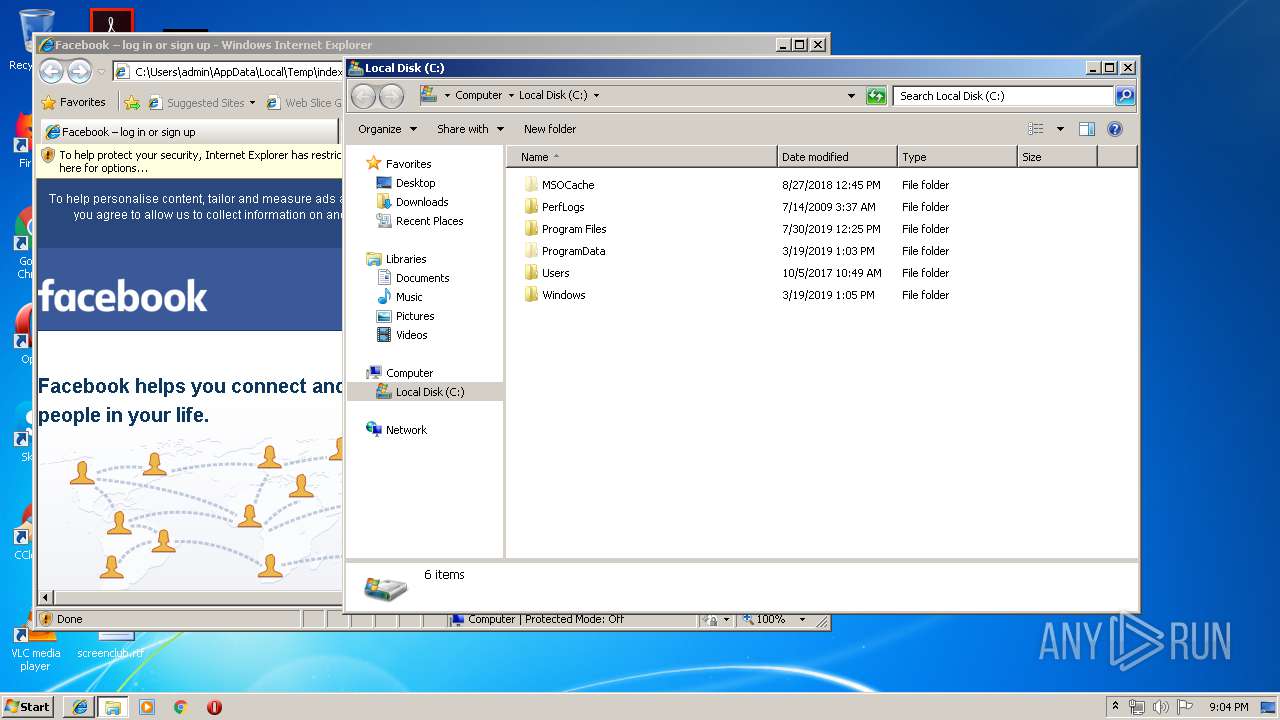Click the Internet Explorer back button

pyautogui.click(x=51, y=71)
